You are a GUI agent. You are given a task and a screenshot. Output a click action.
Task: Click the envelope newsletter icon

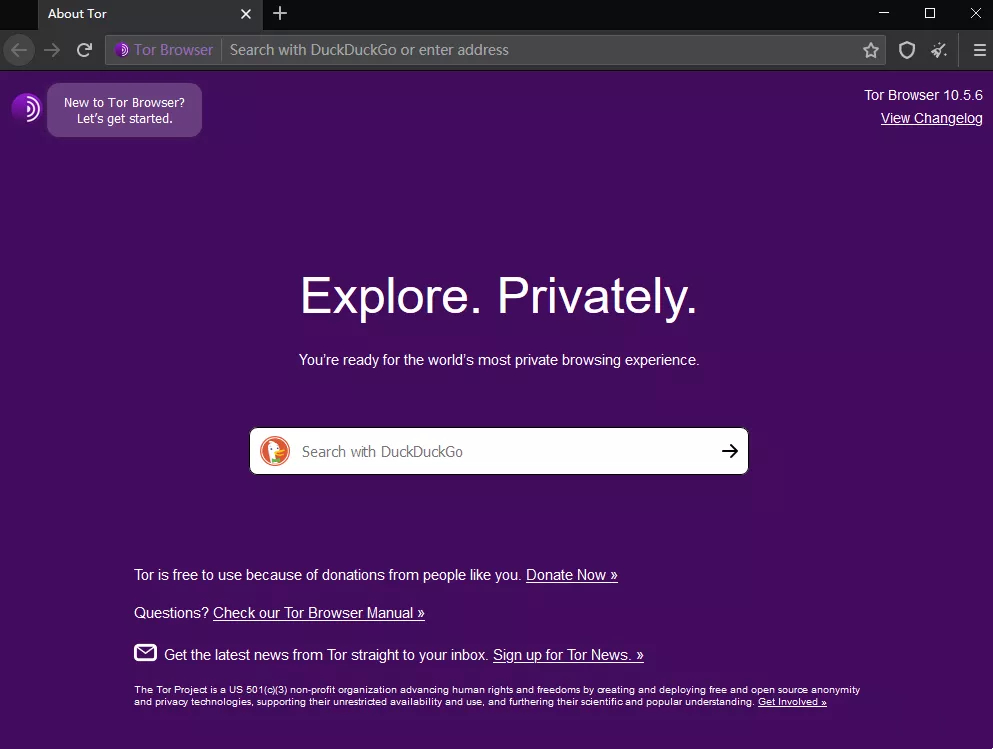point(146,652)
